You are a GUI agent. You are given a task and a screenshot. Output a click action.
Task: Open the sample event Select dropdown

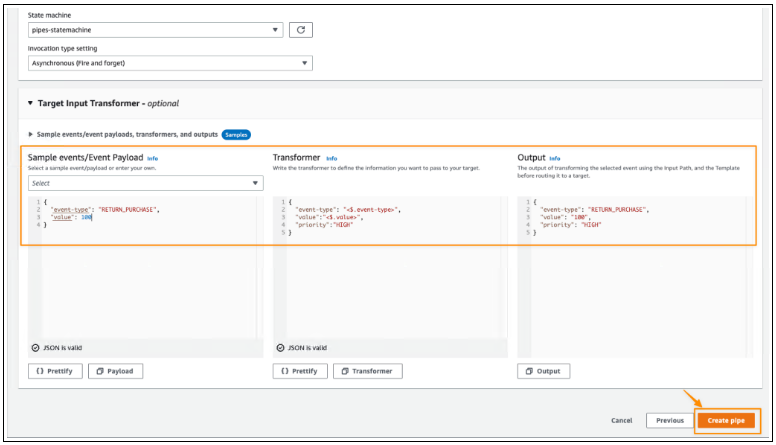point(145,183)
